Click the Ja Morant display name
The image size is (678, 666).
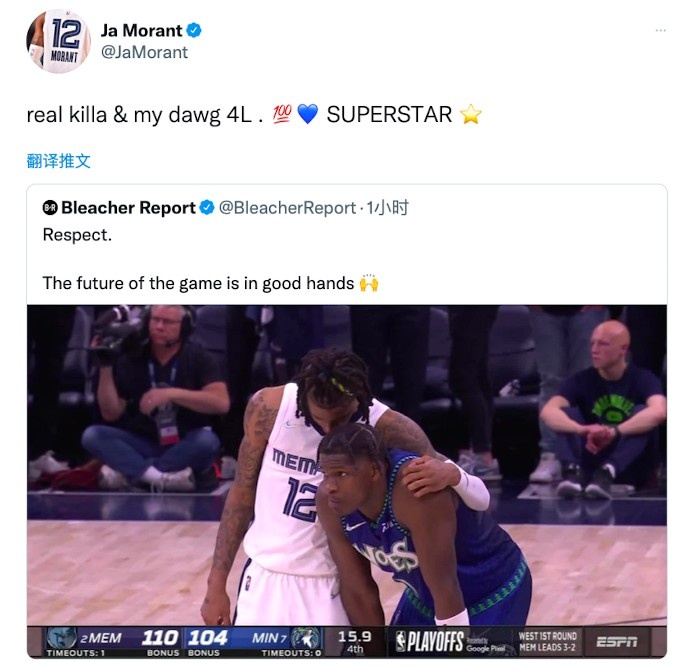(x=141, y=31)
